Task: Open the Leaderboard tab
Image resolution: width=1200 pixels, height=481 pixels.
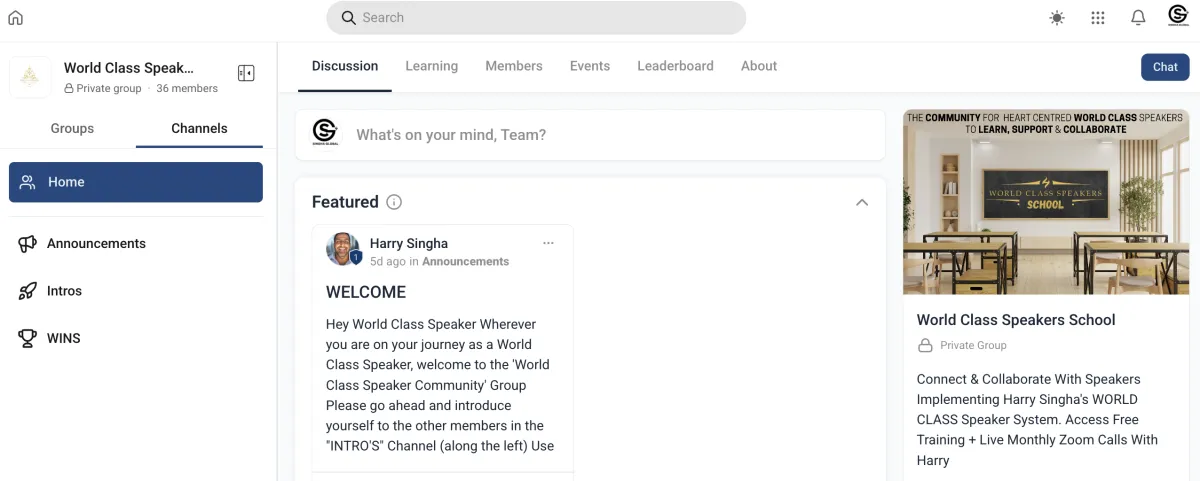Action: 675,66
